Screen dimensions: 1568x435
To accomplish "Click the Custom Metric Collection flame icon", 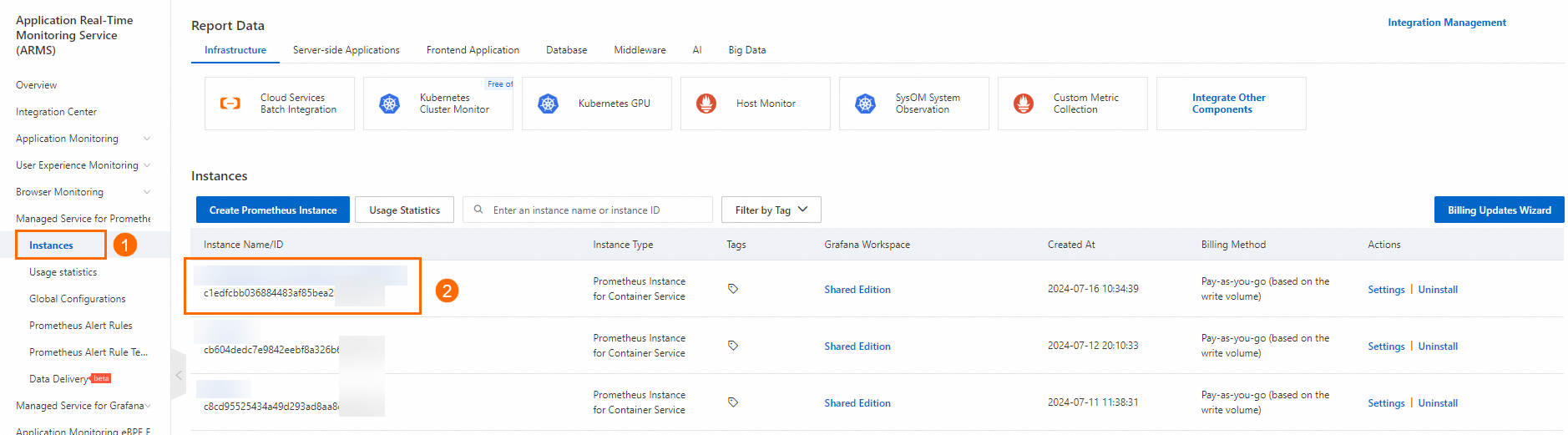I will click(1024, 104).
